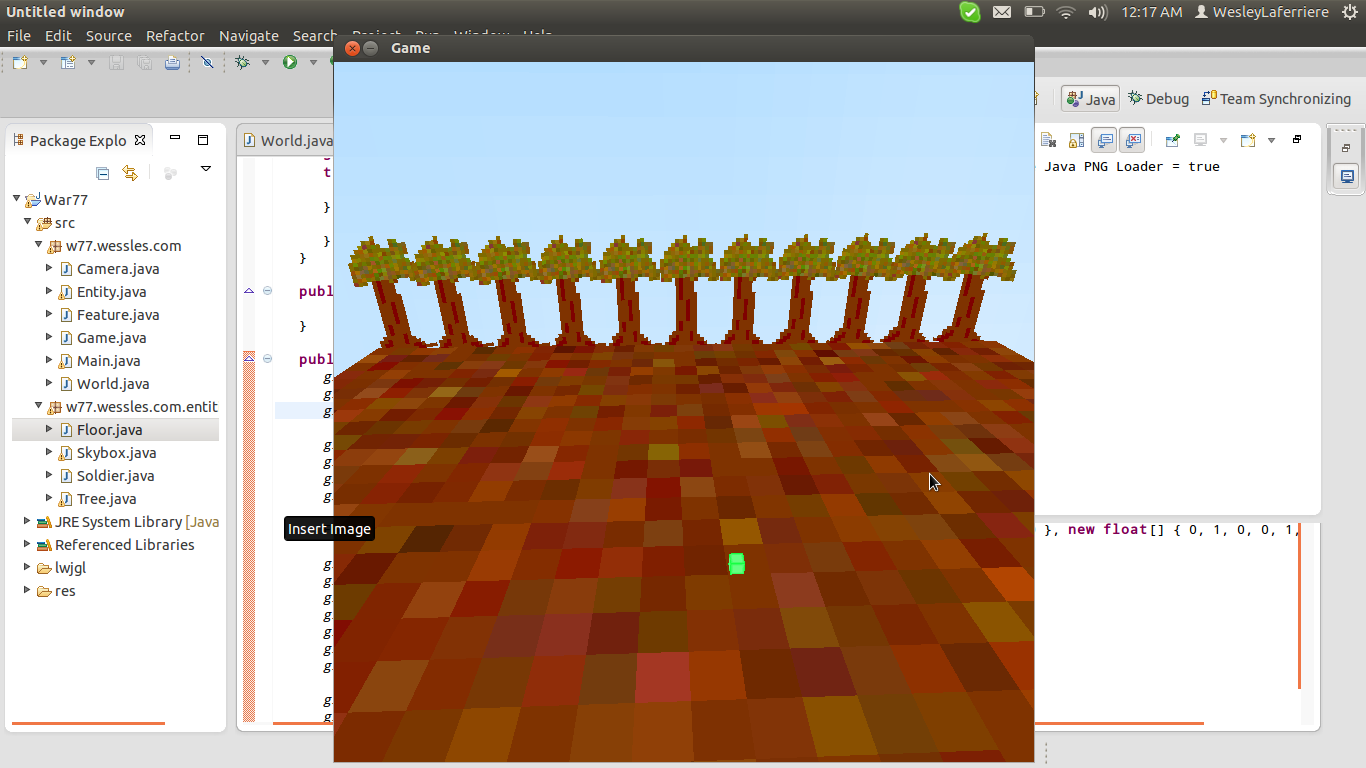This screenshot has height=768, width=1366.
Task: Open the Run launch dropdown arrow
Action: tap(313, 62)
